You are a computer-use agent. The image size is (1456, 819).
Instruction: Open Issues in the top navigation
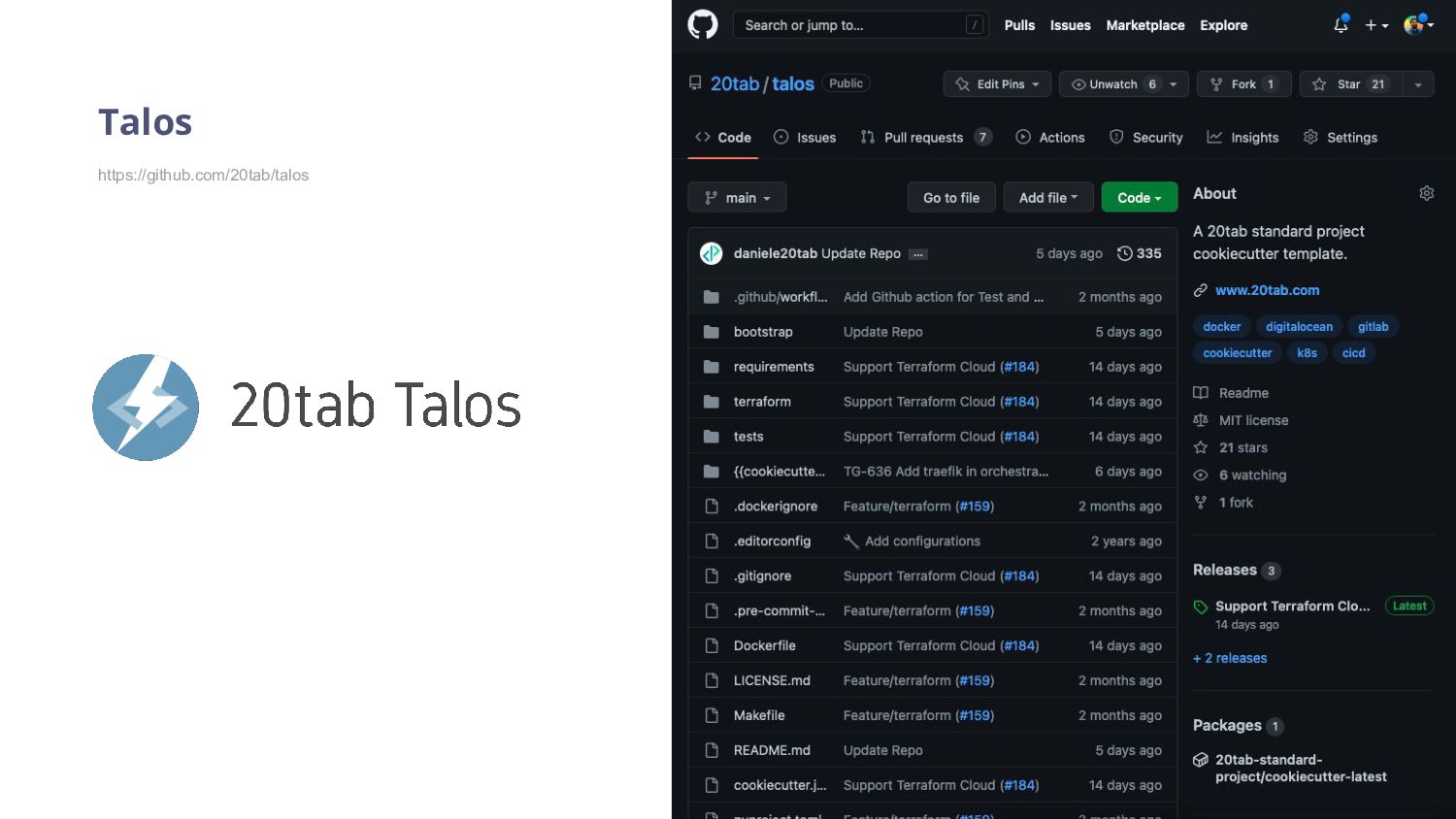[1070, 25]
